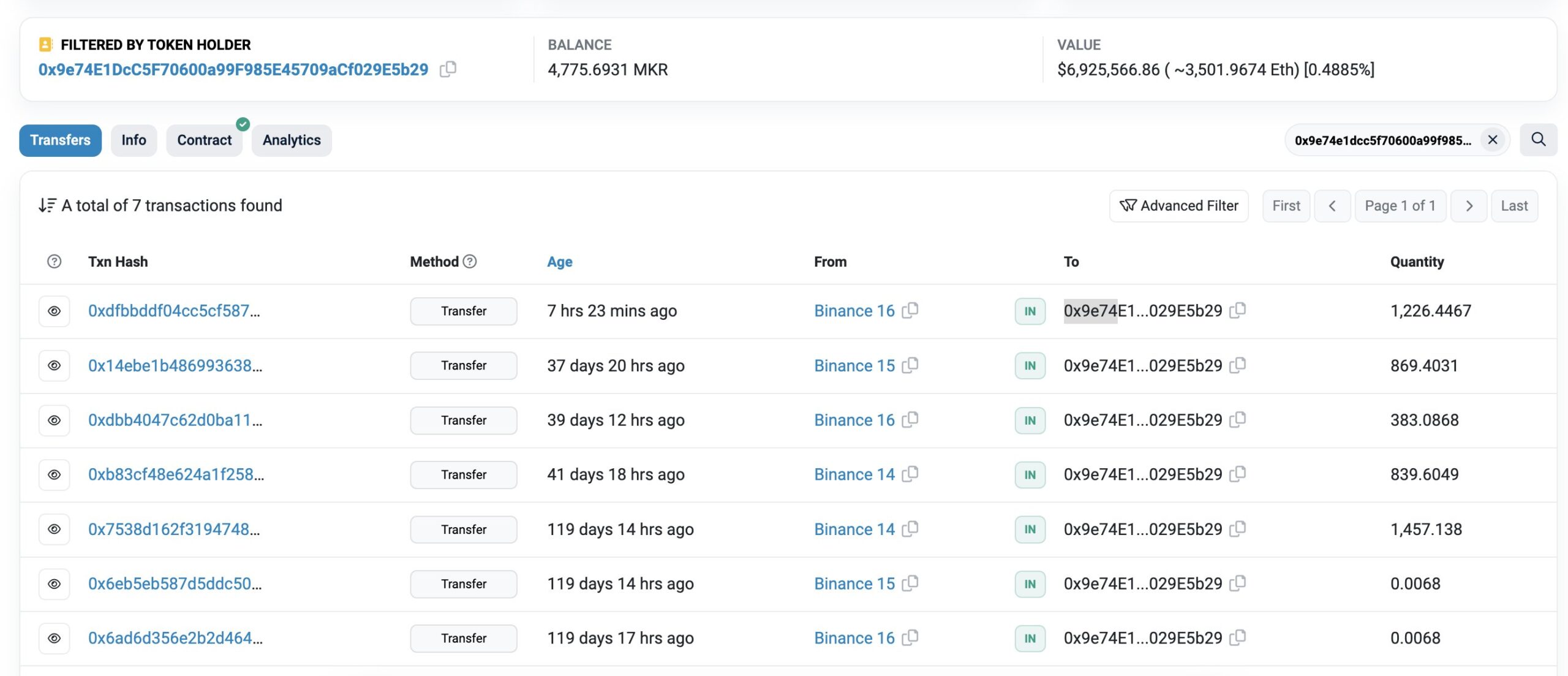Jump to First page
The image size is (1568, 676).
coord(1286,206)
